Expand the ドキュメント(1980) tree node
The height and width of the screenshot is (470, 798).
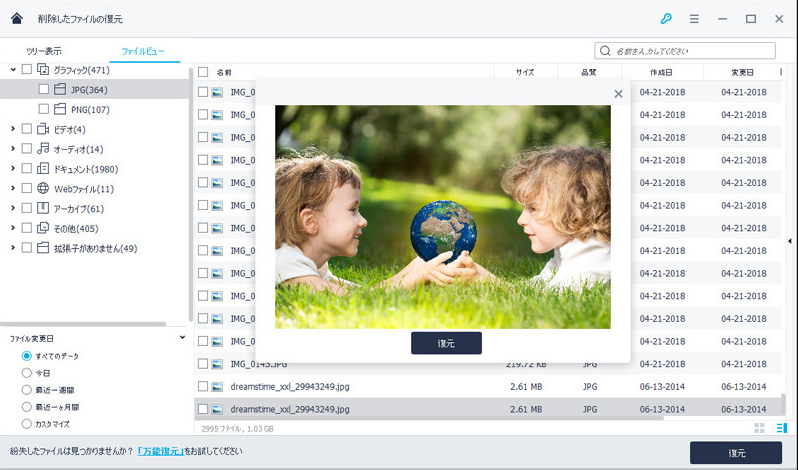click(x=13, y=169)
